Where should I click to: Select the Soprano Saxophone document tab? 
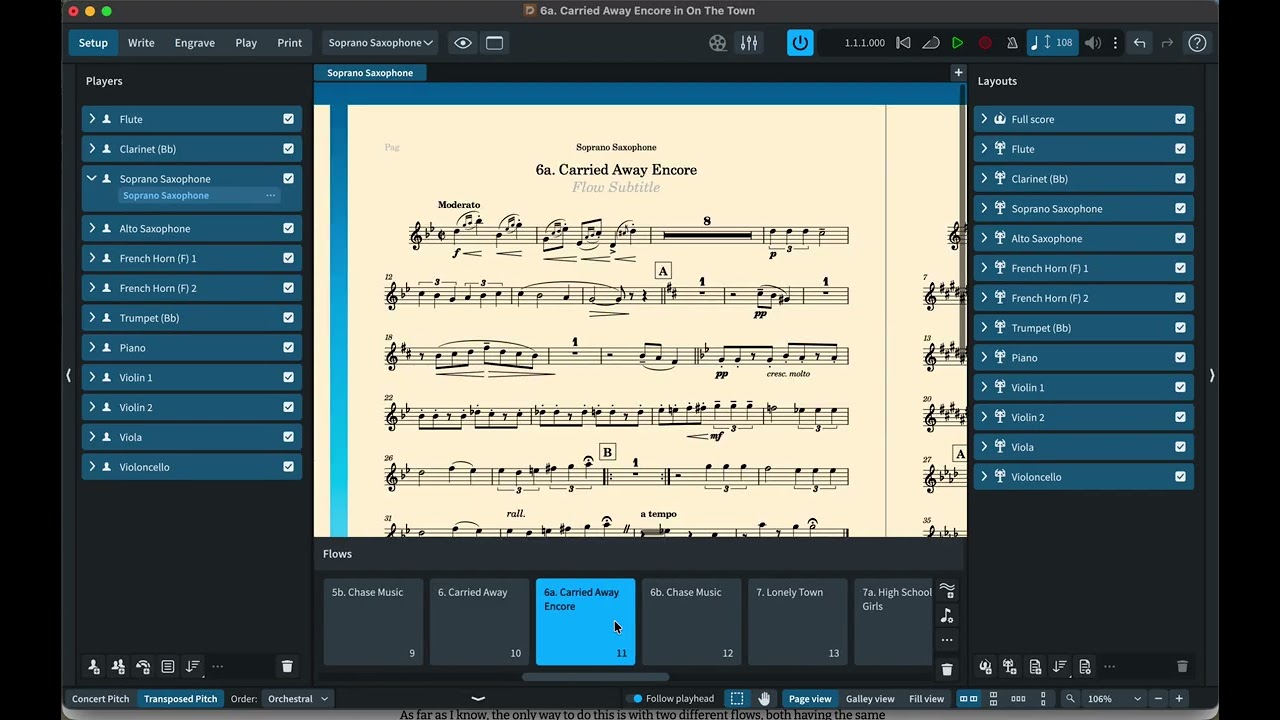click(370, 72)
